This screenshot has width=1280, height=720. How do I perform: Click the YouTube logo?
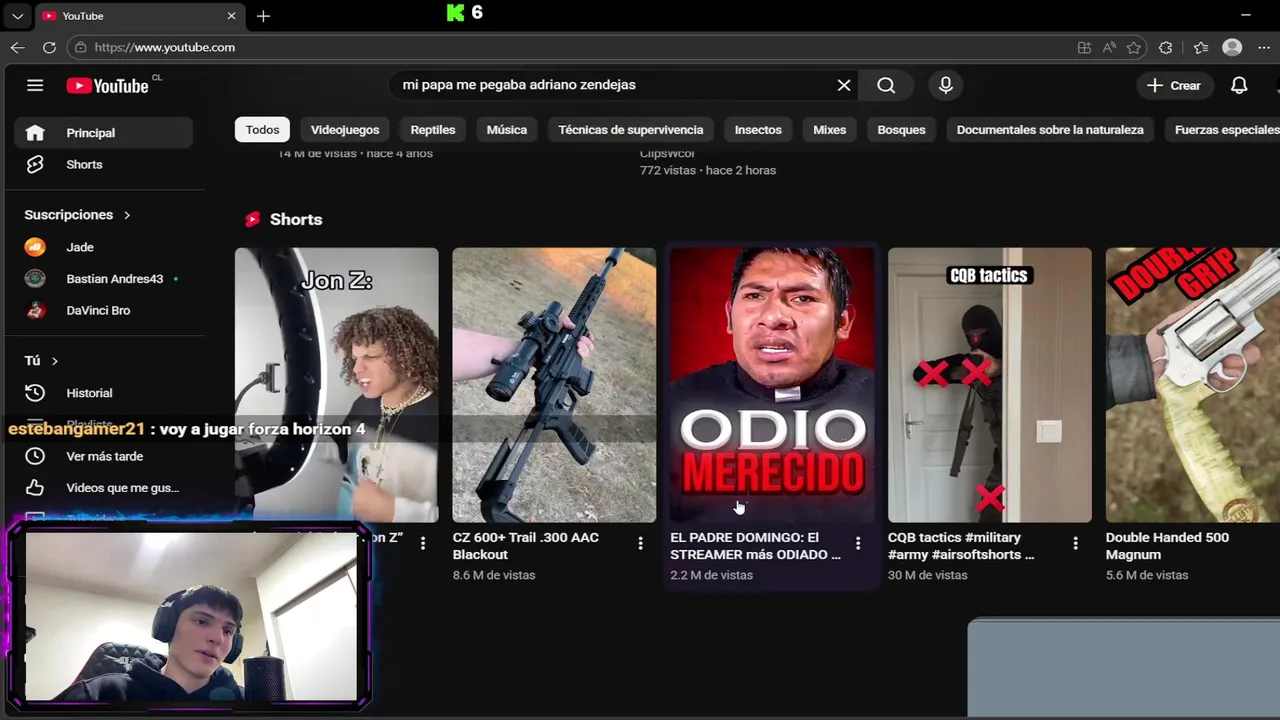tap(108, 85)
